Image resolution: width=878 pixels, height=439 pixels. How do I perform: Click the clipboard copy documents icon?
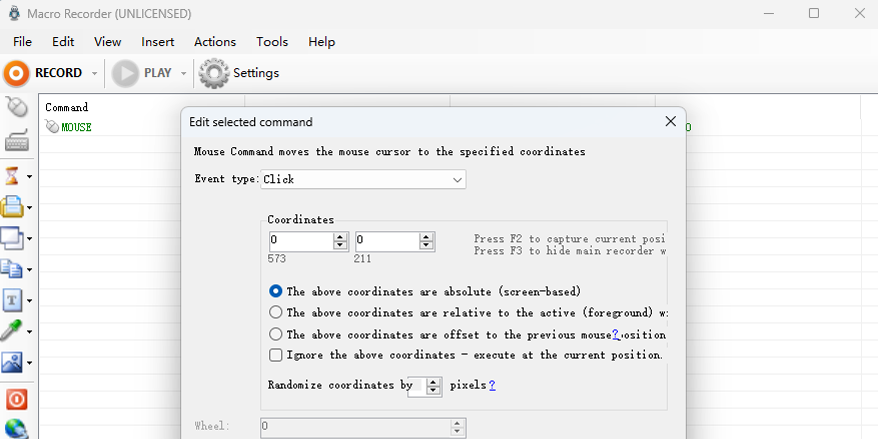pos(12,269)
